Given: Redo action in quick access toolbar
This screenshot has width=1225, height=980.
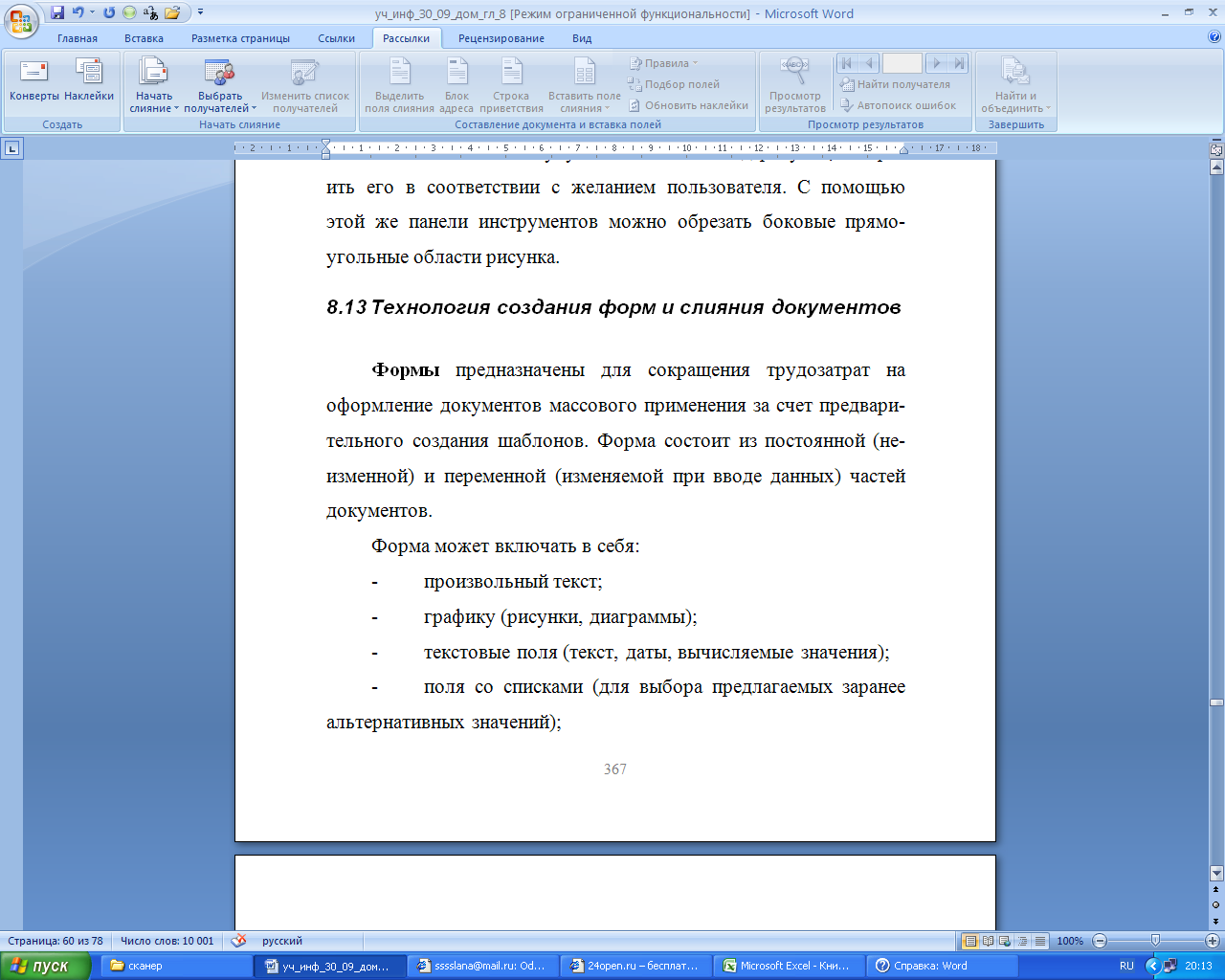Looking at the screenshot, I should tap(109, 12).
